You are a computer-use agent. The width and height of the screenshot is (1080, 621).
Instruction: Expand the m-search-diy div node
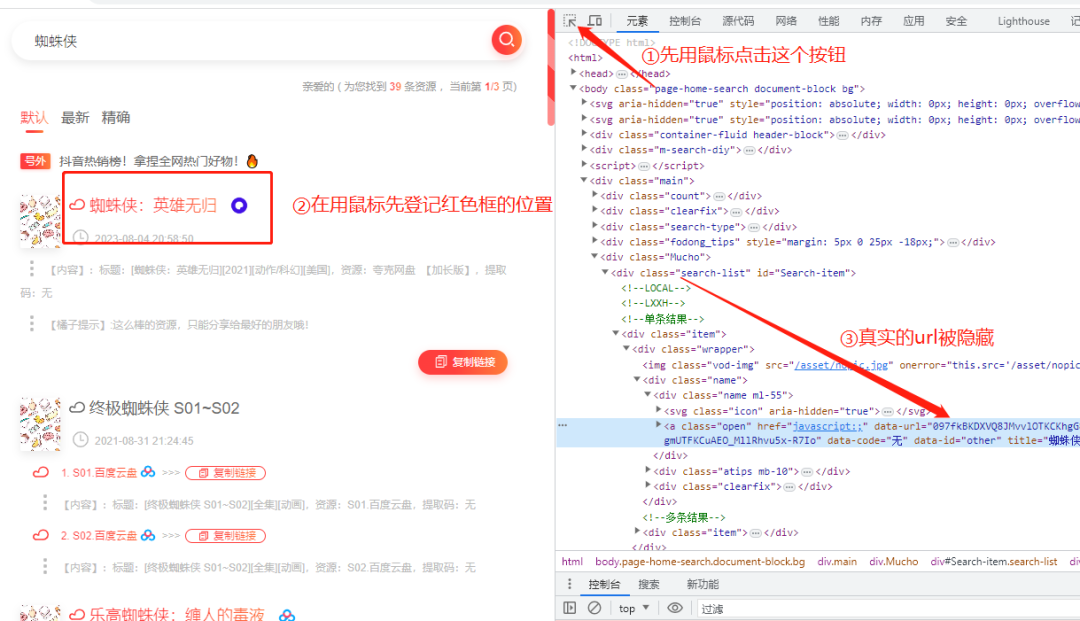click(x=584, y=148)
